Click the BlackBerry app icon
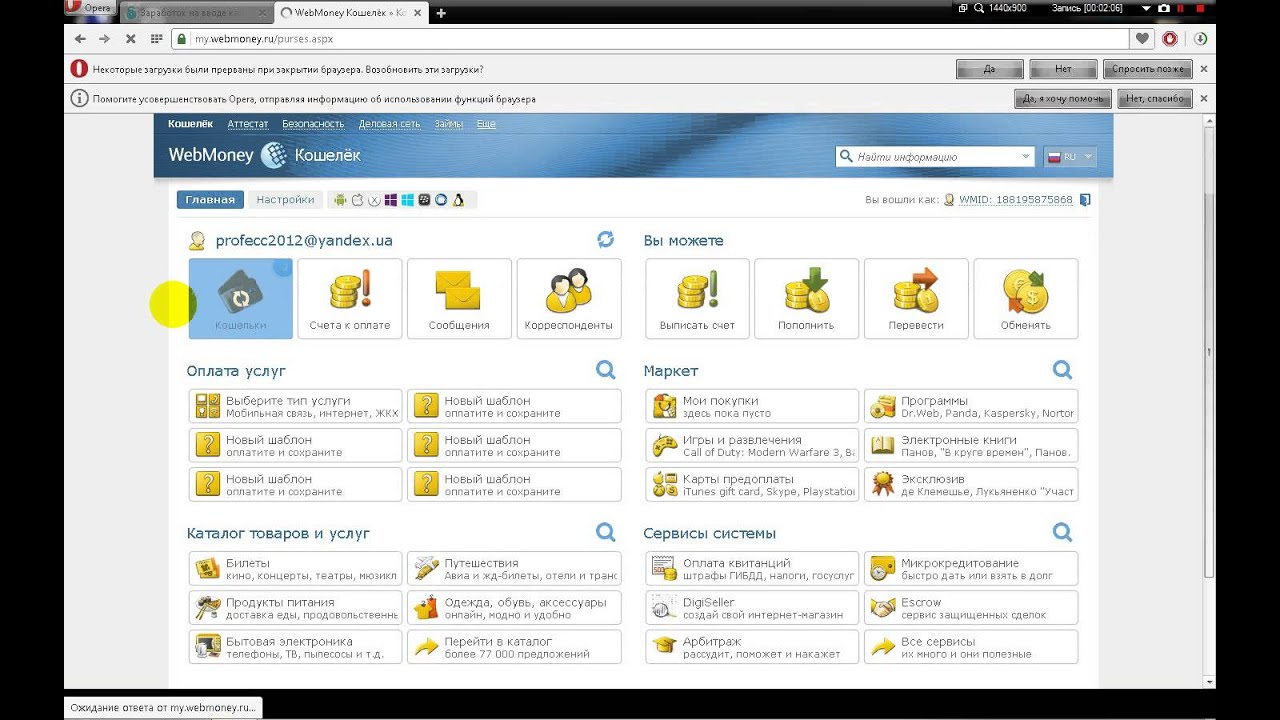This screenshot has width=1280, height=720. point(424,200)
